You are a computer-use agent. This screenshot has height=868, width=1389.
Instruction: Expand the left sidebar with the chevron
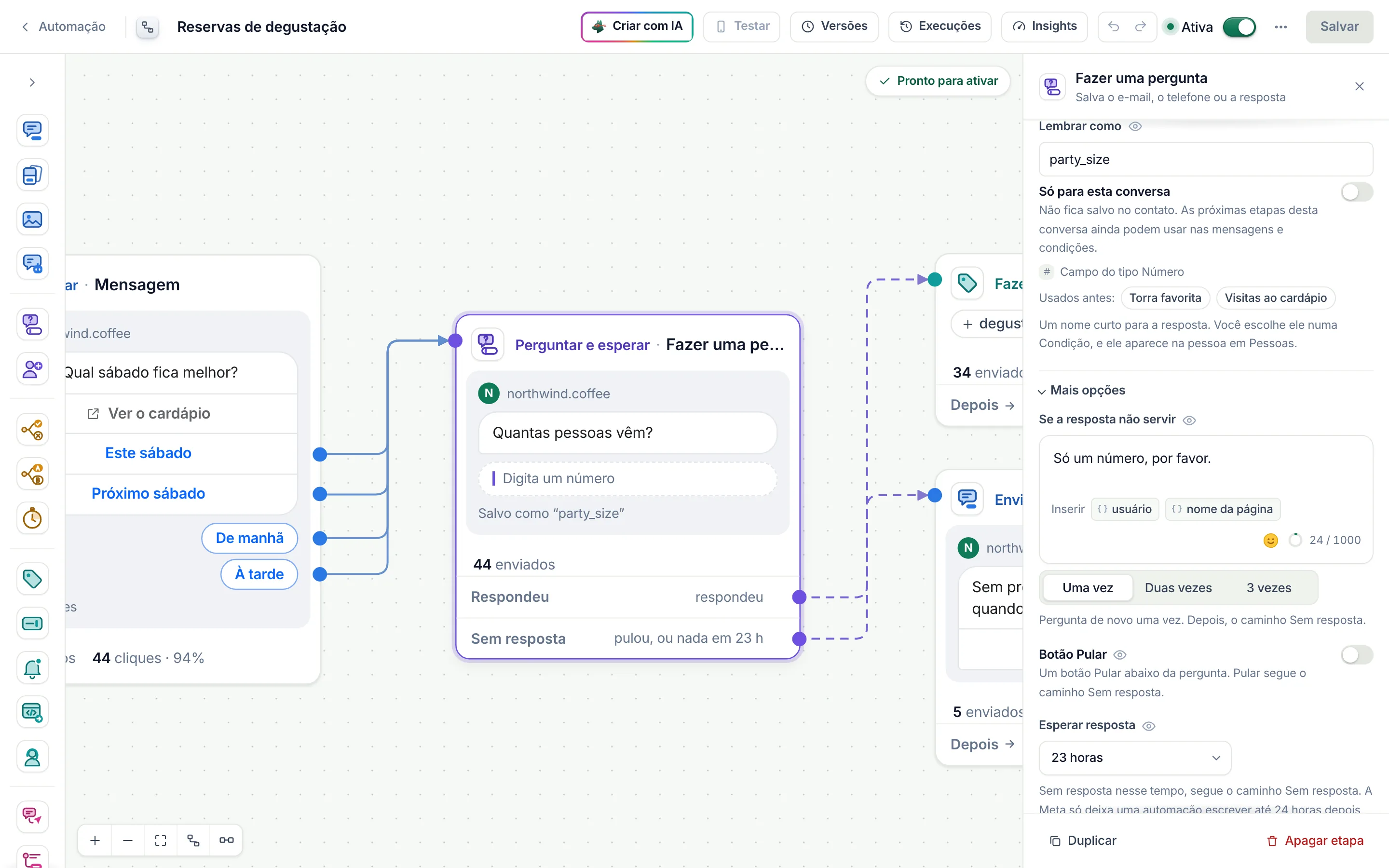[x=32, y=82]
